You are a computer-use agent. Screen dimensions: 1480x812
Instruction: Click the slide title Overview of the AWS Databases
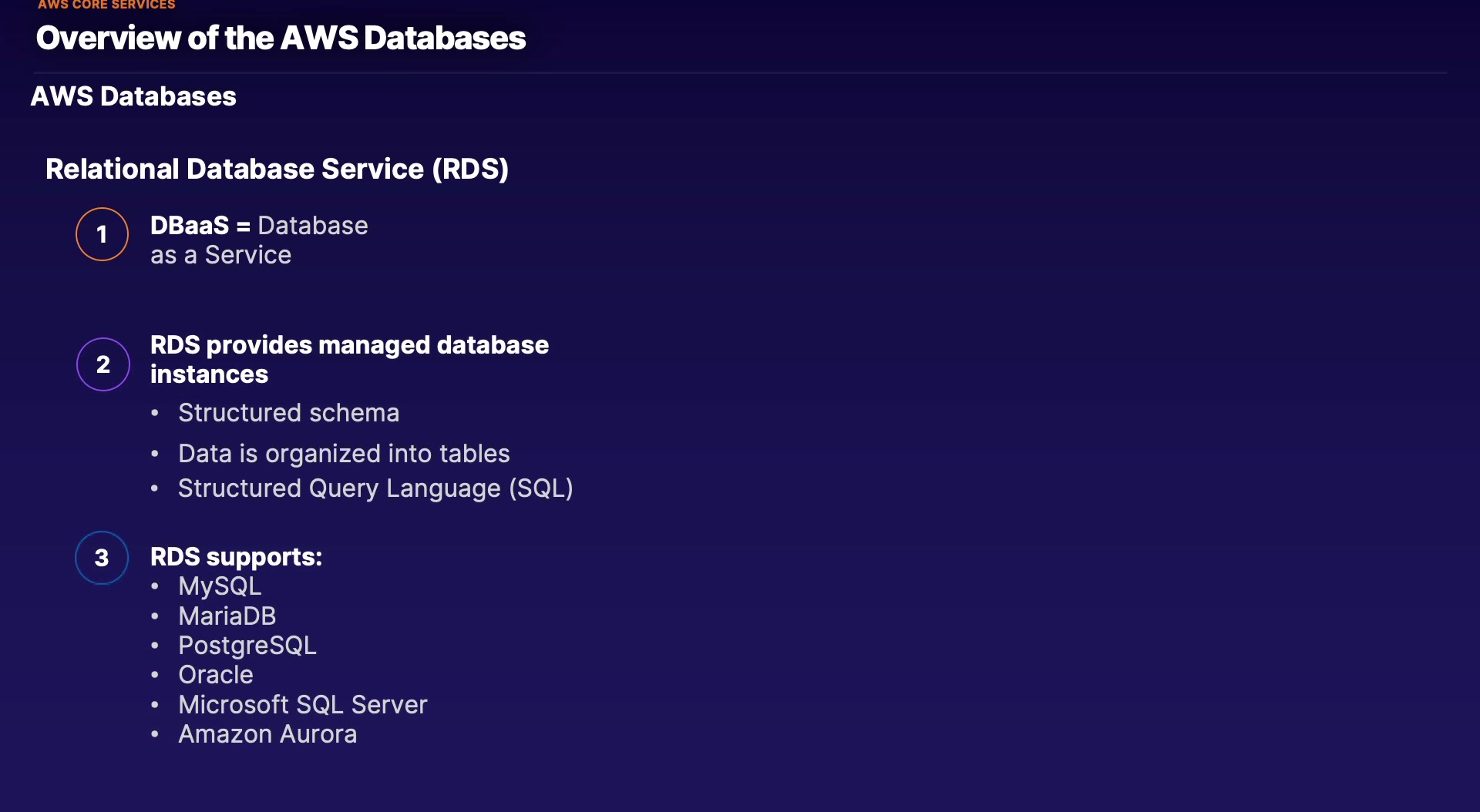pyautogui.click(x=281, y=38)
